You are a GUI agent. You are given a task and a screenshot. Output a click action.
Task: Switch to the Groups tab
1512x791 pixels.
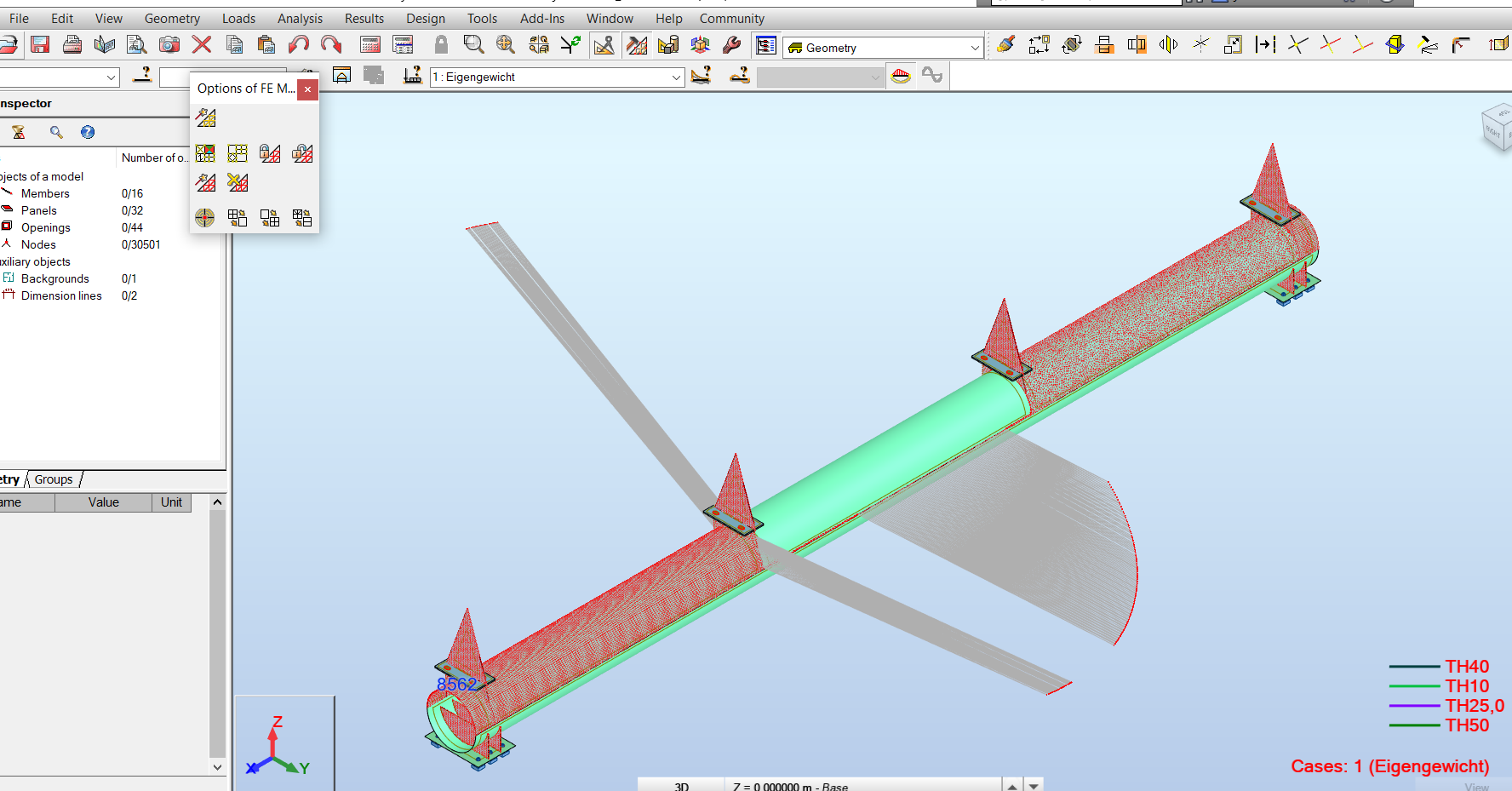[53, 479]
